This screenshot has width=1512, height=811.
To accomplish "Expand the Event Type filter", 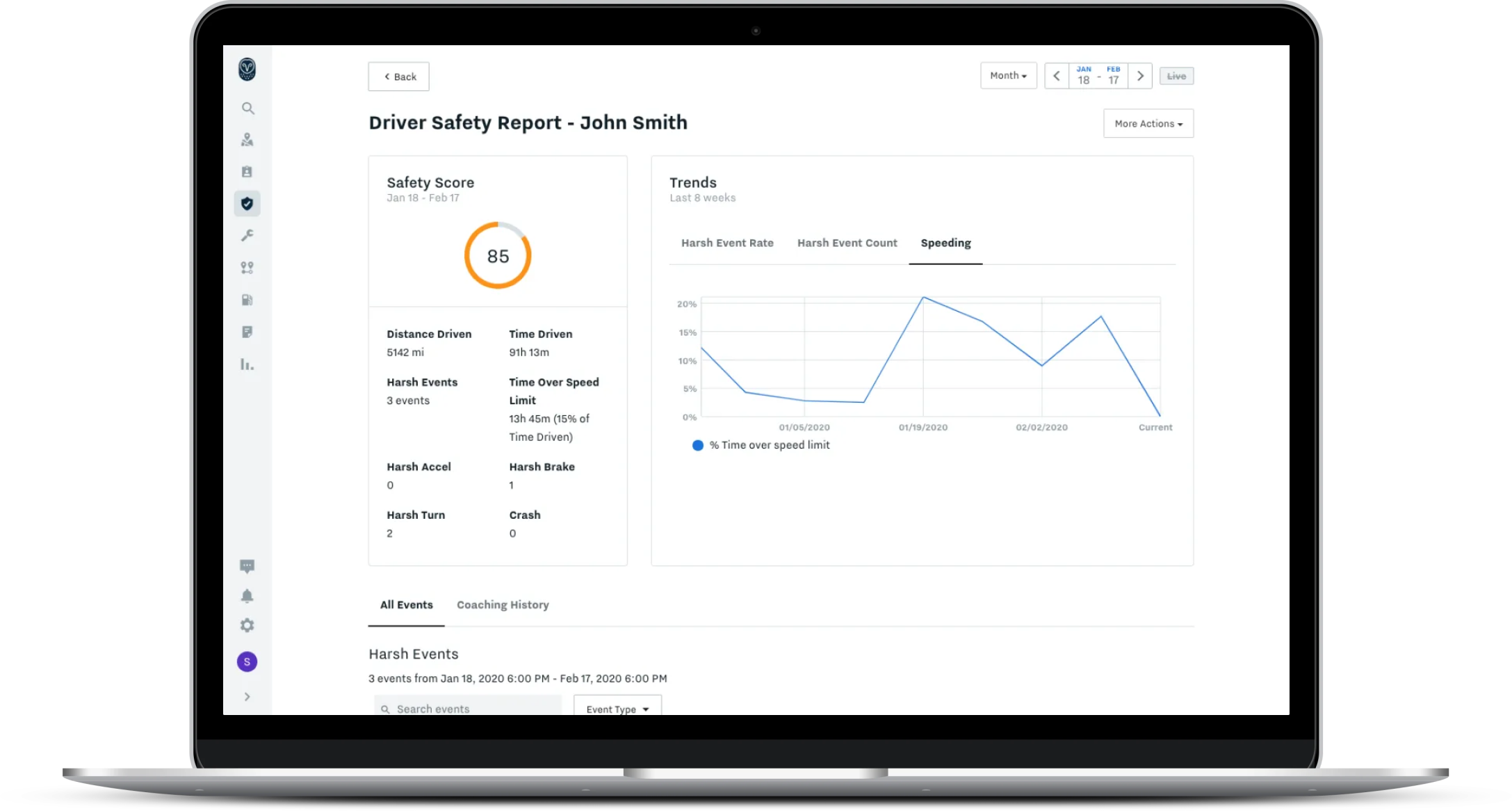I will pyautogui.click(x=617, y=708).
